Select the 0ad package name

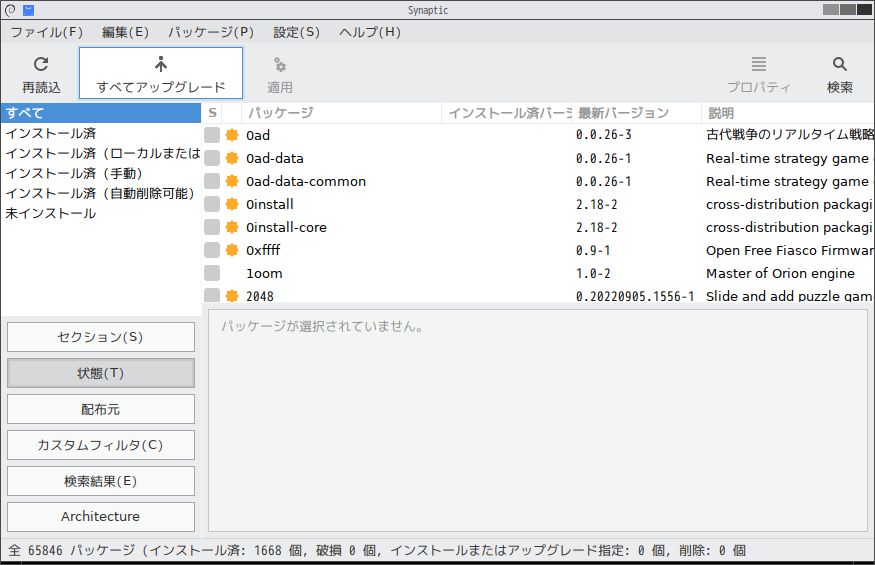click(x=258, y=136)
